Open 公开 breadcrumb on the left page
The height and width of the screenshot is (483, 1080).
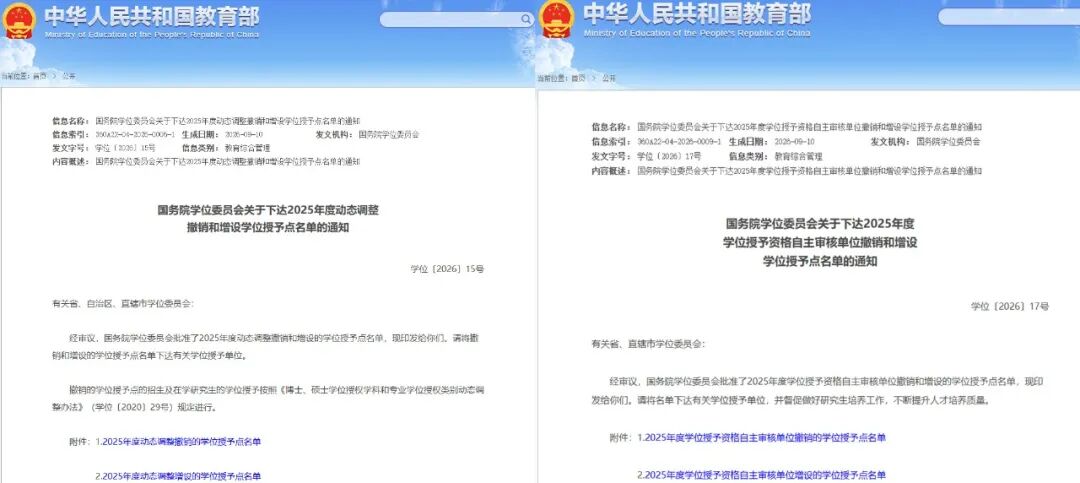click(70, 76)
